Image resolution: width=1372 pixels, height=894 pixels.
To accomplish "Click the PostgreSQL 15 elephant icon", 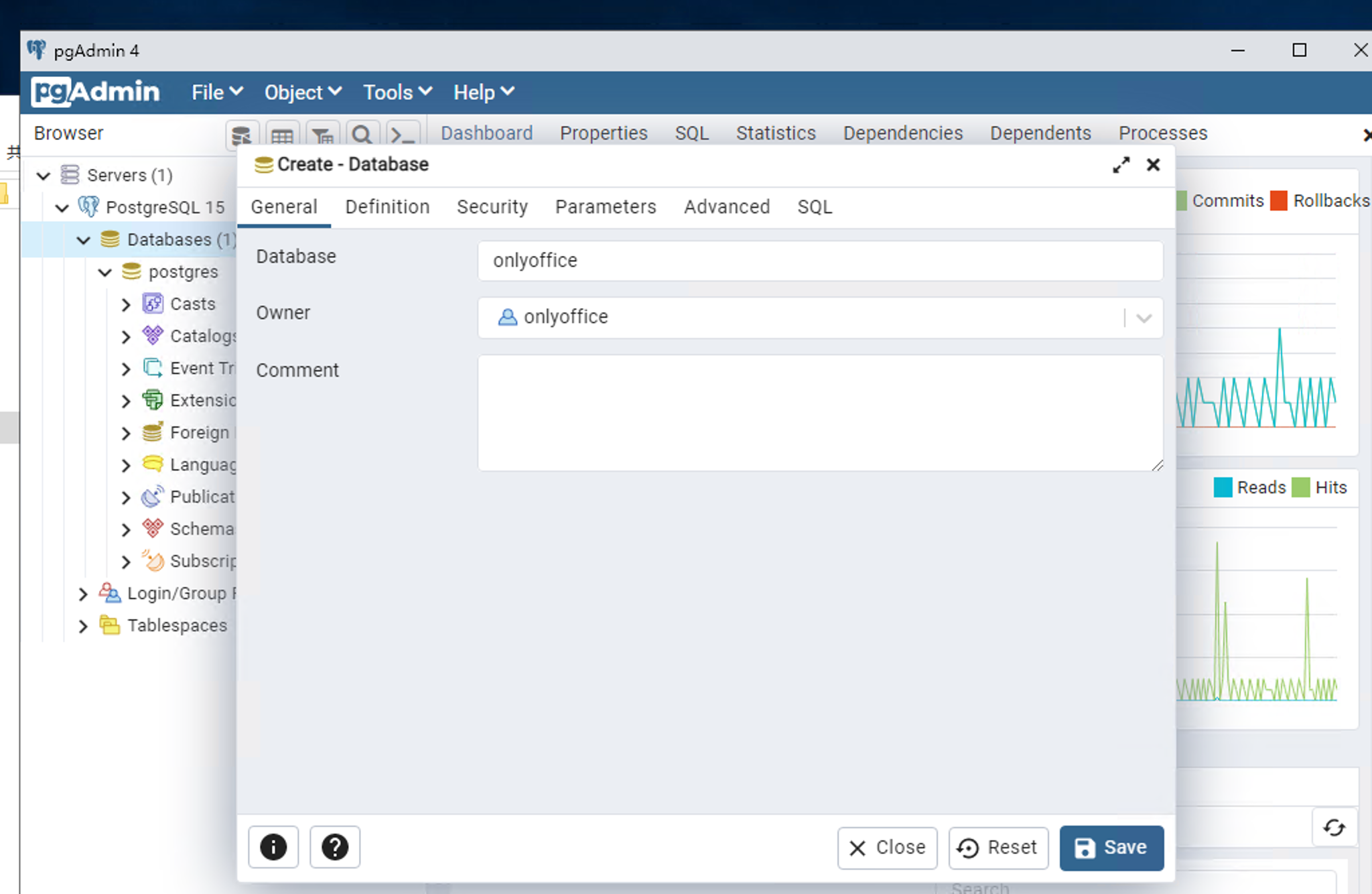I will pos(88,207).
